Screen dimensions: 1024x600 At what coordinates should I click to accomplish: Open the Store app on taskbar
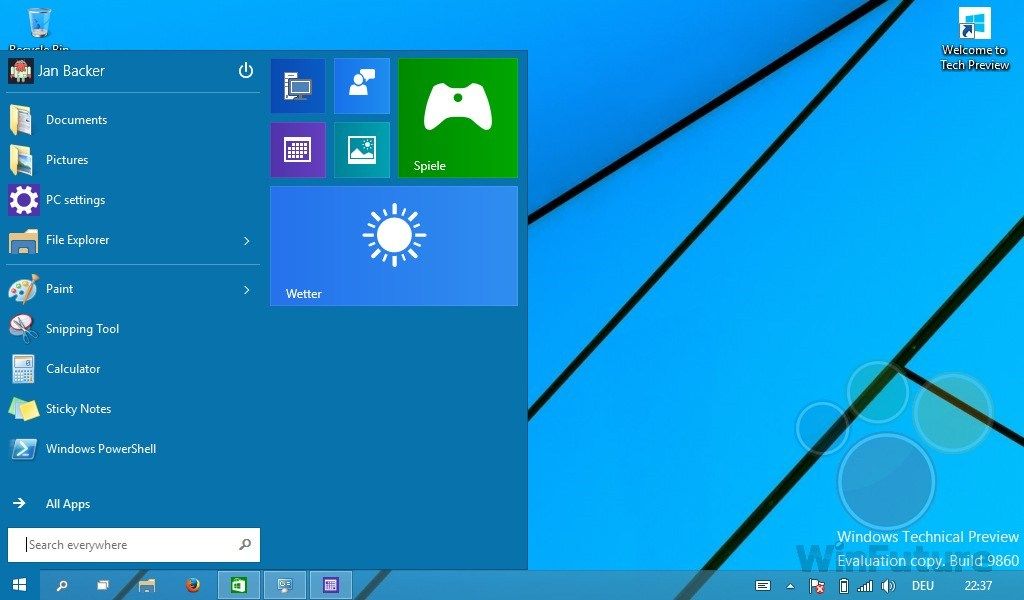(238, 585)
